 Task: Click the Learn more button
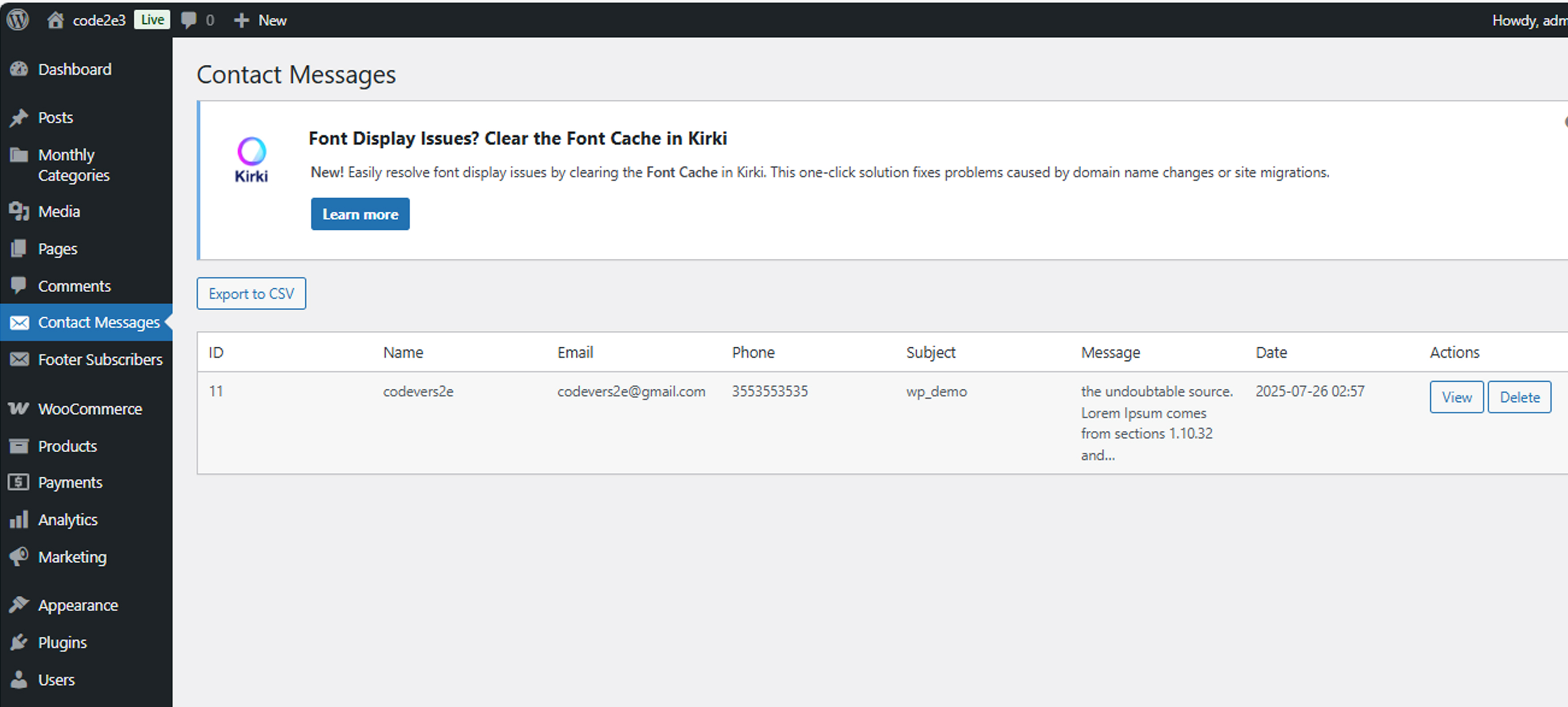[360, 214]
